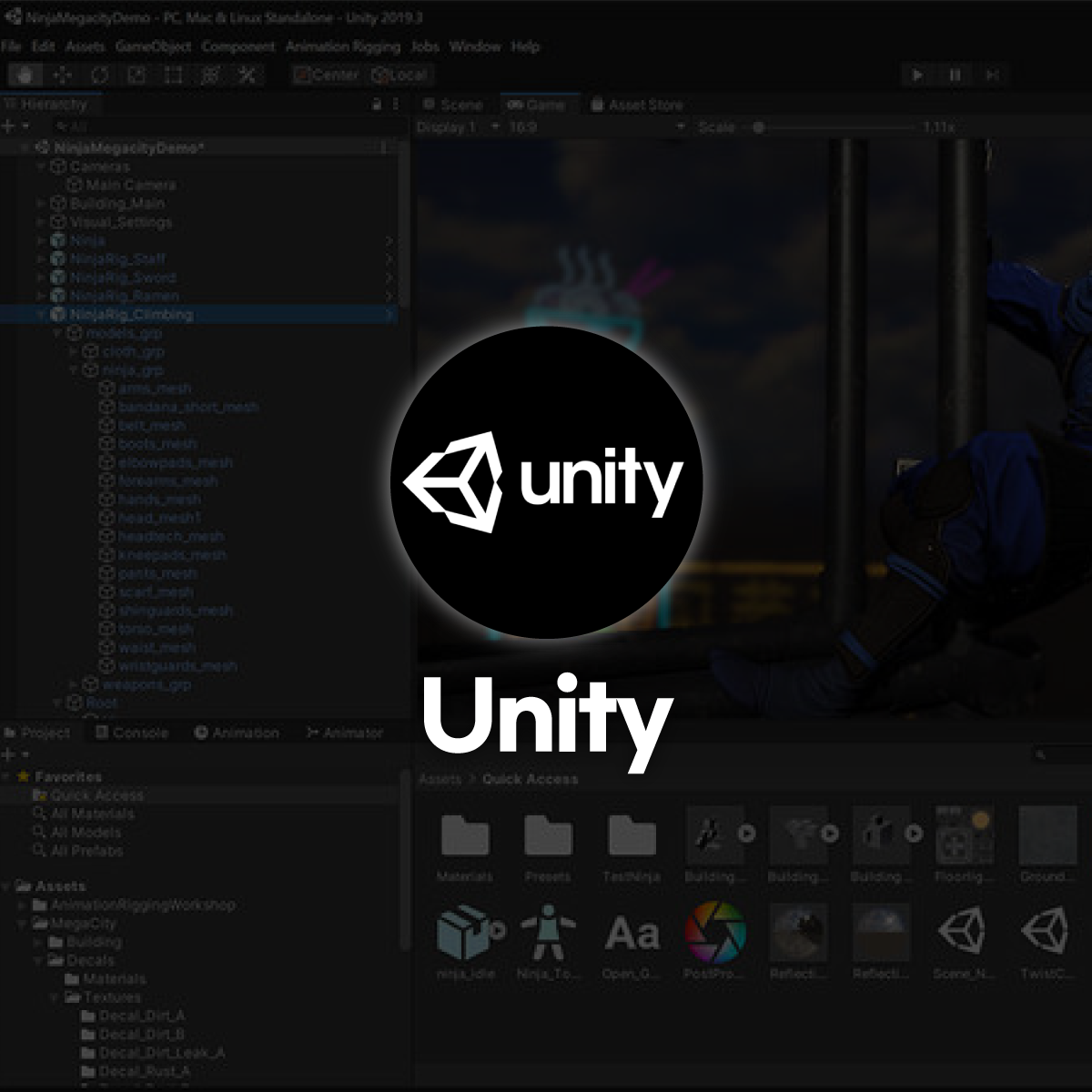Toggle the Hierarchy panel lock icon

377,105
